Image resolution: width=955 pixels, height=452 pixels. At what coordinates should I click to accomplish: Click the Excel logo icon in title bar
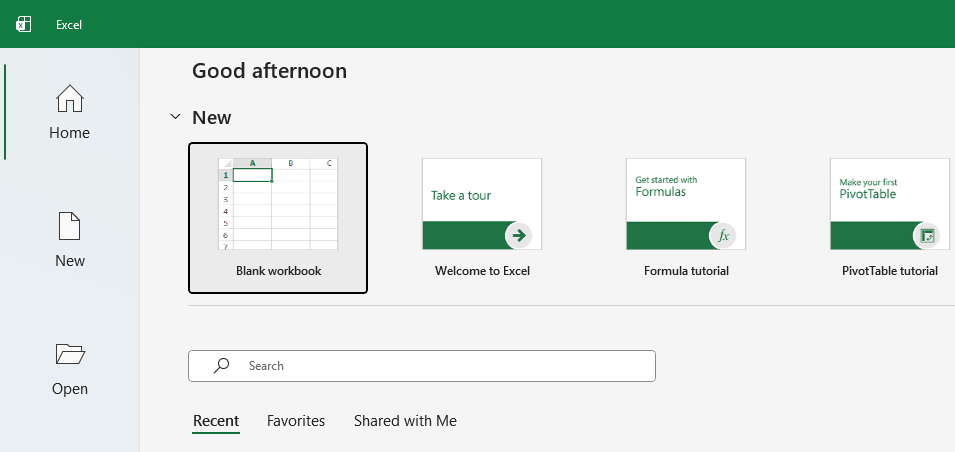pyautogui.click(x=23, y=24)
